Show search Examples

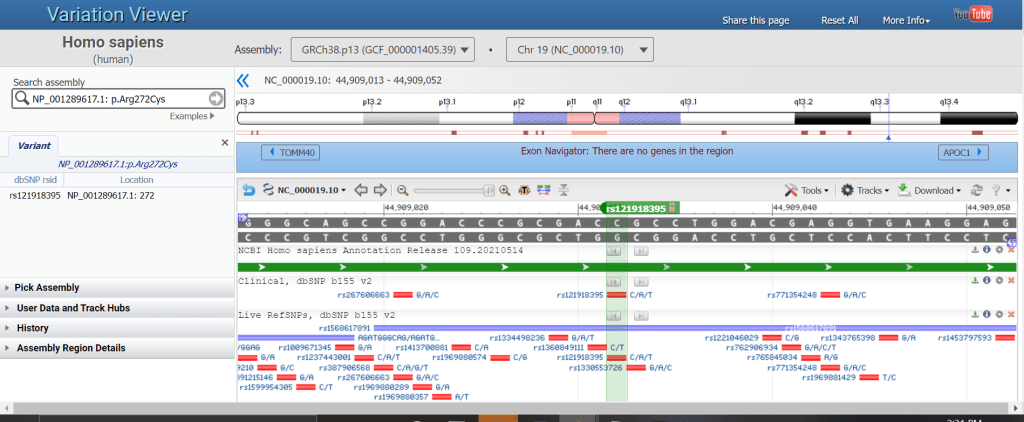tap(192, 116)
